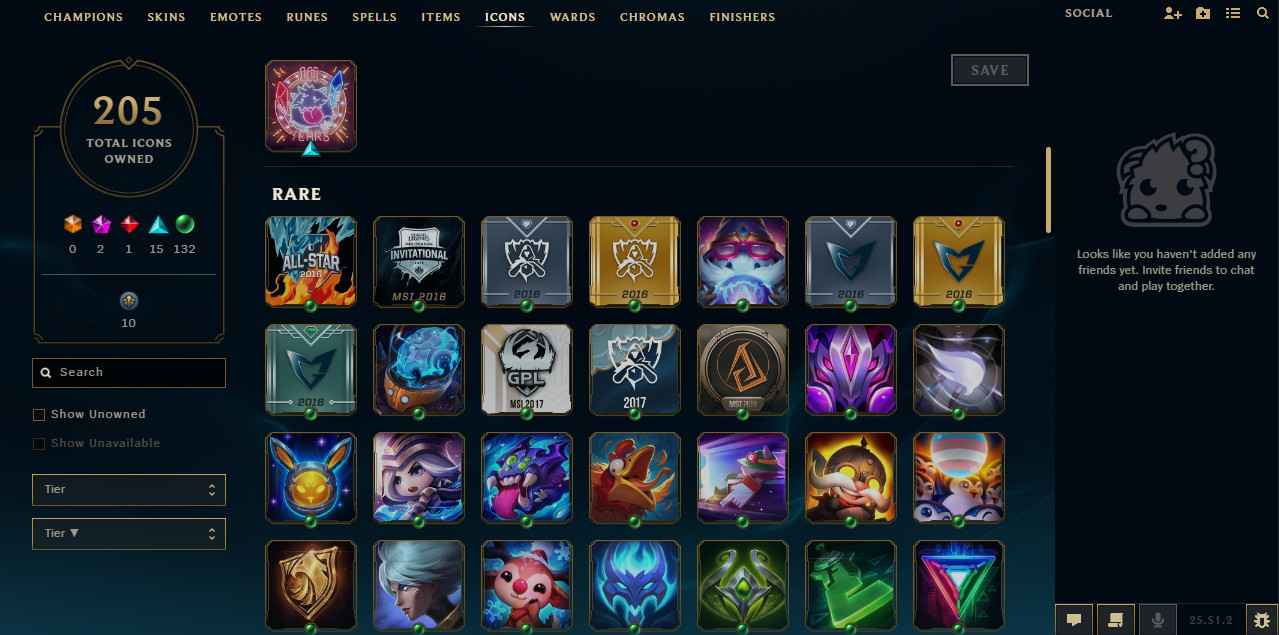Viewport: 1279px width, 635px height.
Task: Choose the GPL MSI 2017 icon
Action: click(527, 369)
